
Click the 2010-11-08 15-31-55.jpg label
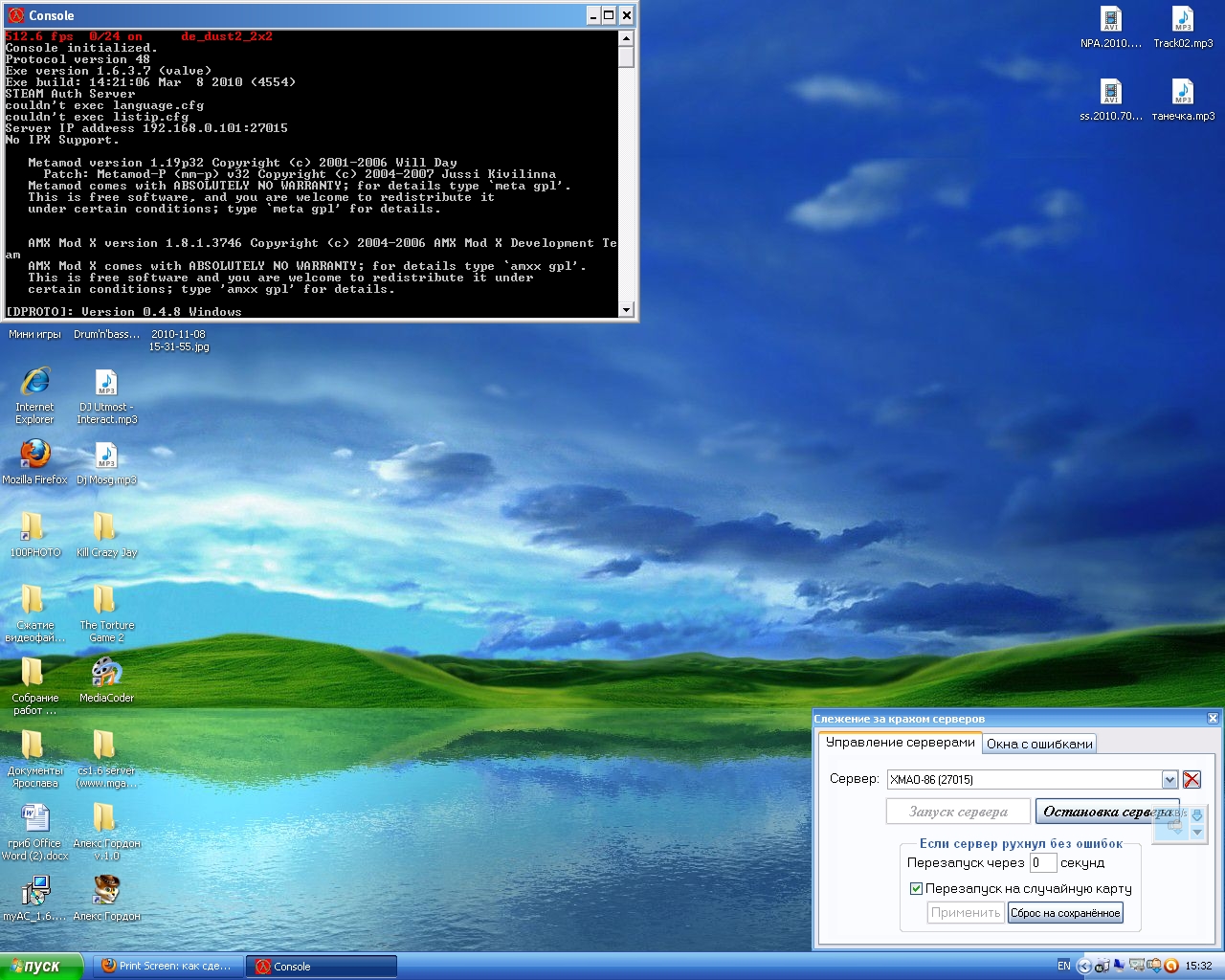click(x=178, y=341)
